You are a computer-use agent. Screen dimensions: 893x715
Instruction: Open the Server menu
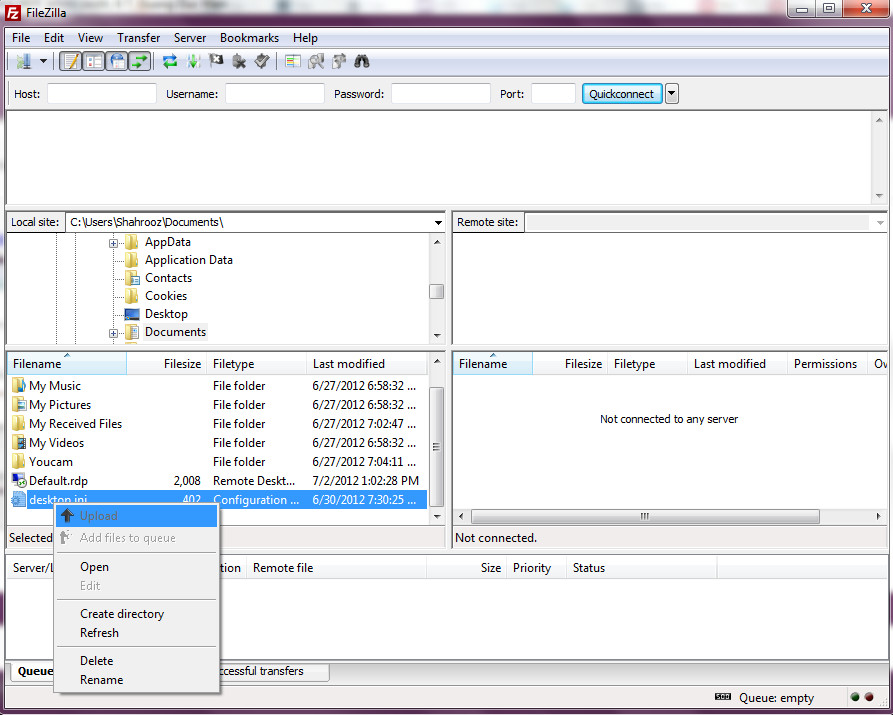tap(190, 38)
